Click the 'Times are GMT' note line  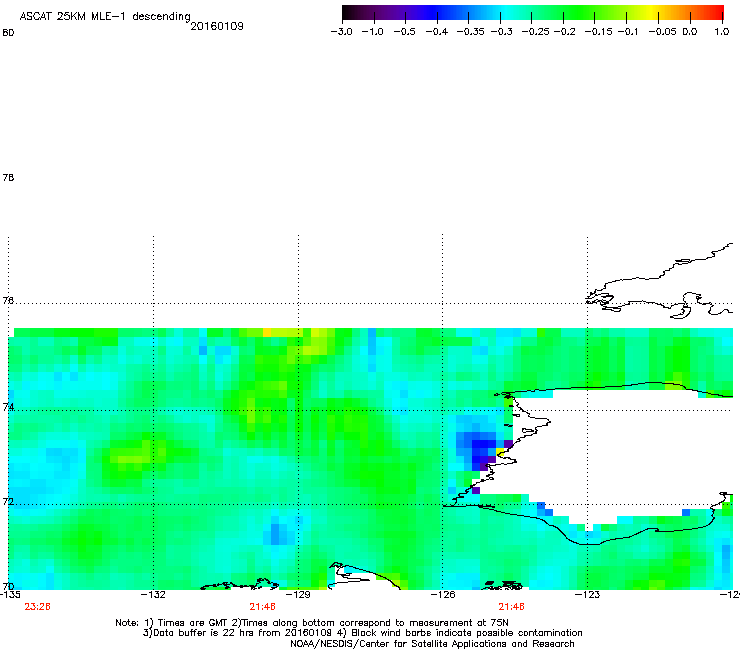pyautogui.click(x=312, y=623)
